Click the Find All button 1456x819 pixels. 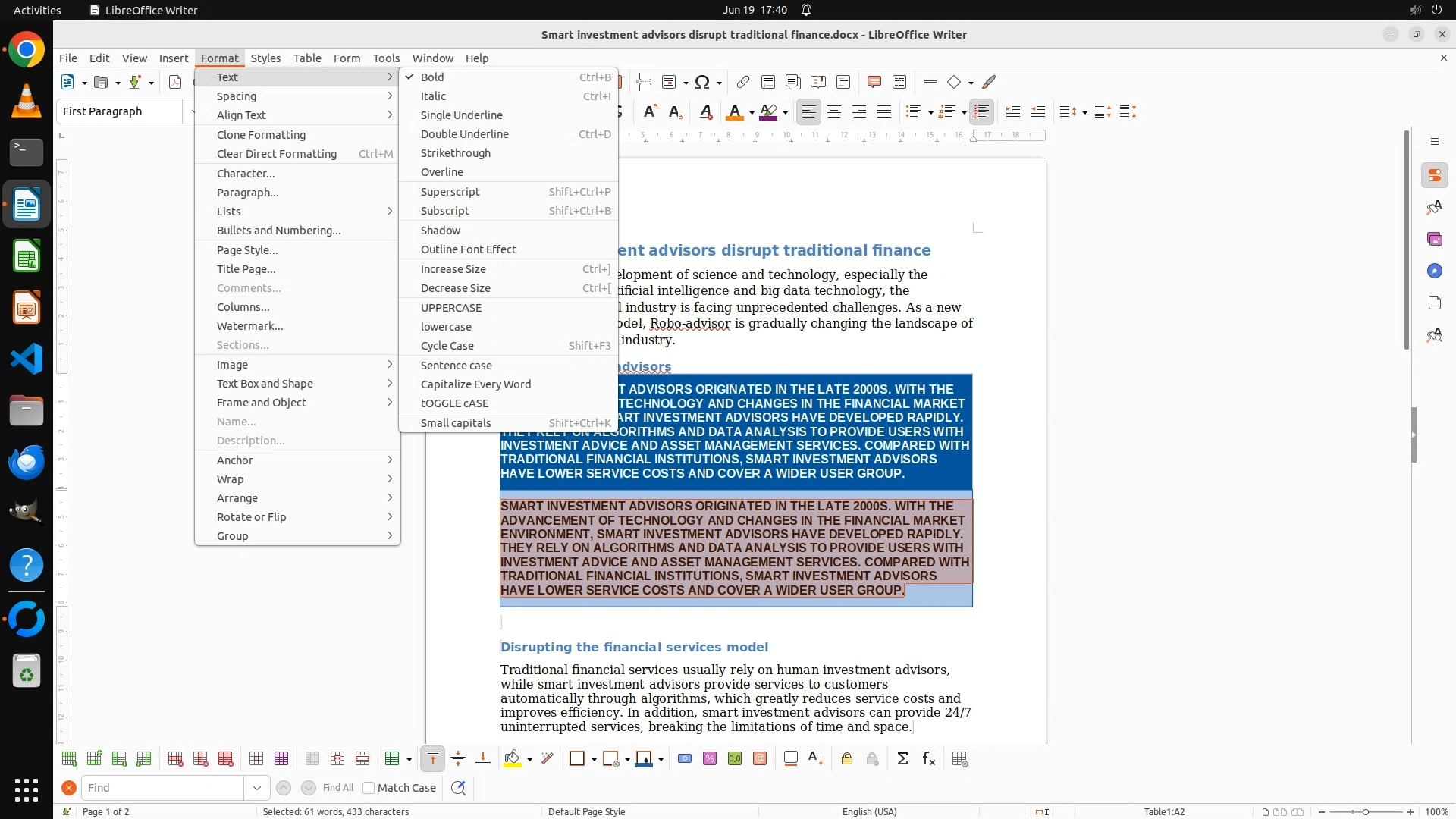(337, 788)
